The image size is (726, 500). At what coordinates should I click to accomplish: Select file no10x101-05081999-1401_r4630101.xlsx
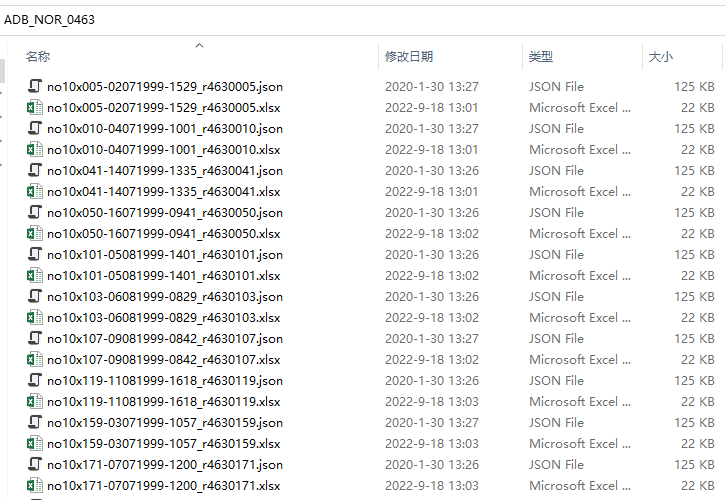click(x=164, y=275)
